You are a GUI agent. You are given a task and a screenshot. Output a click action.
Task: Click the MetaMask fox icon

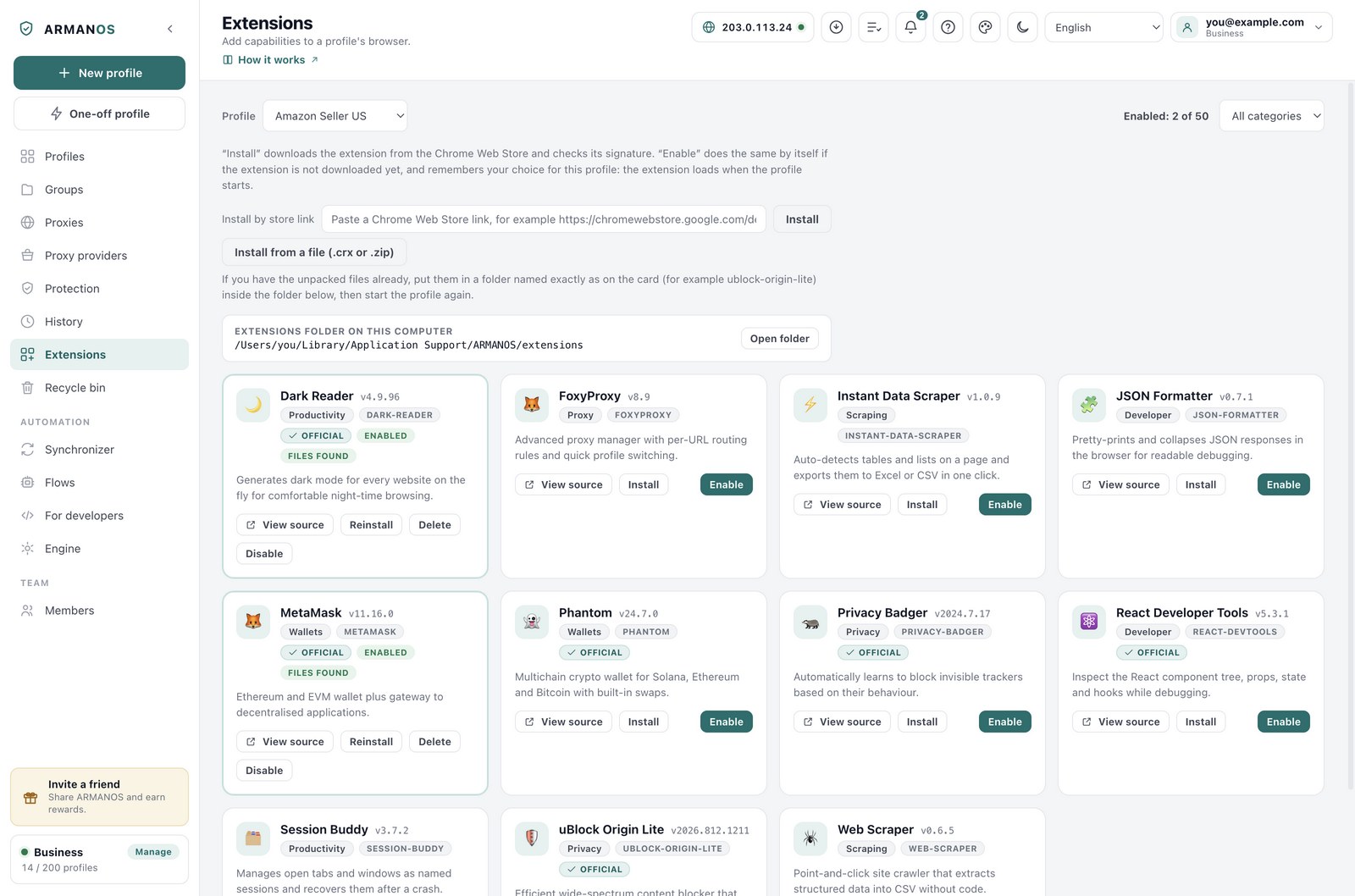coord(253,622)
